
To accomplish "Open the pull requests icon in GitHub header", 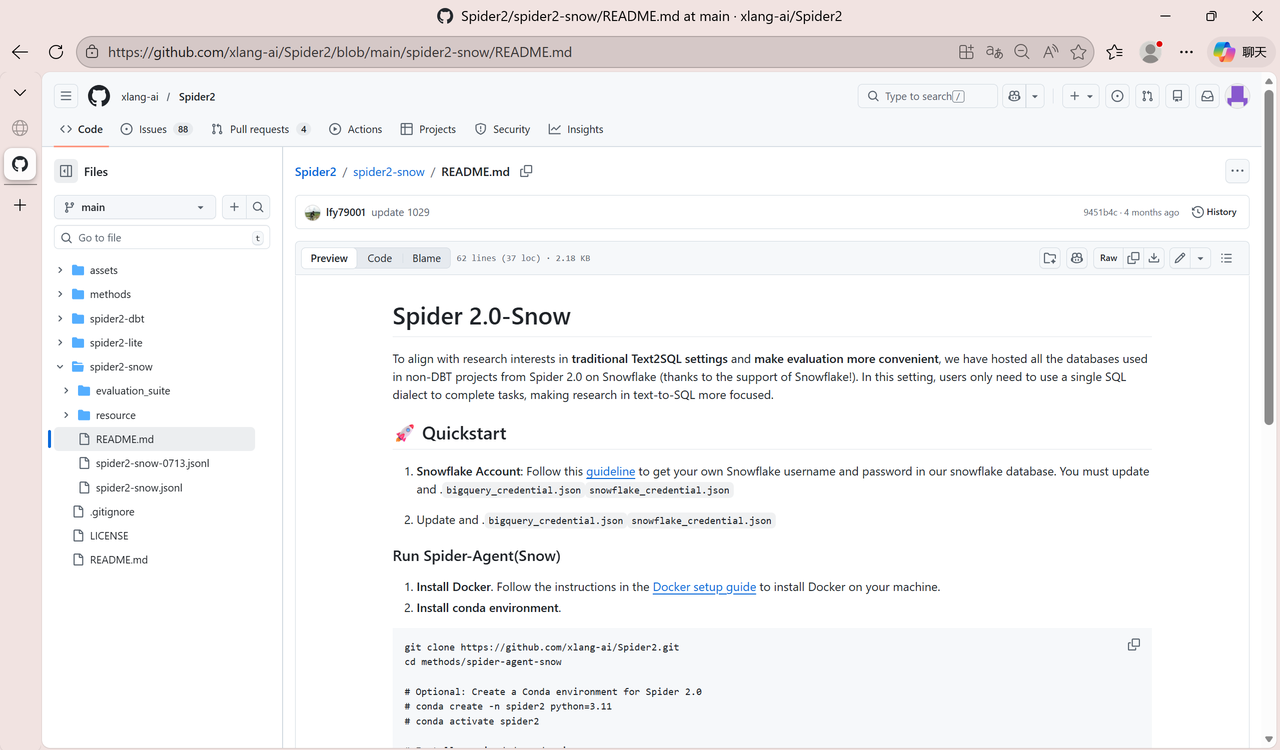I will (x=1148, y=96).
